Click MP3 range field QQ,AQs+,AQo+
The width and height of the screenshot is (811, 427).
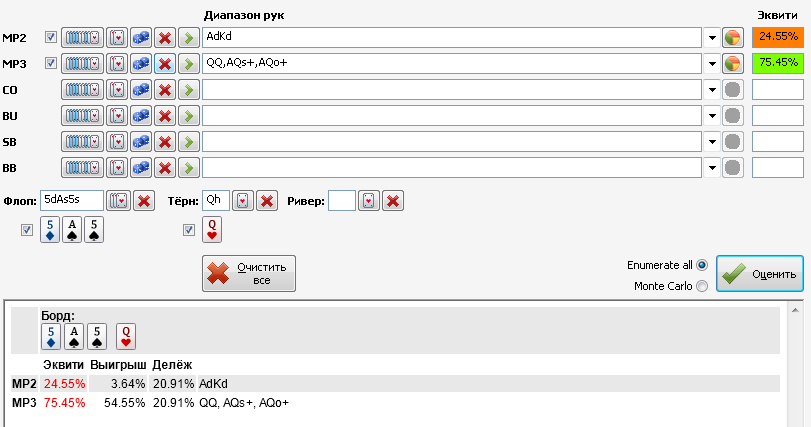(452, 64)
